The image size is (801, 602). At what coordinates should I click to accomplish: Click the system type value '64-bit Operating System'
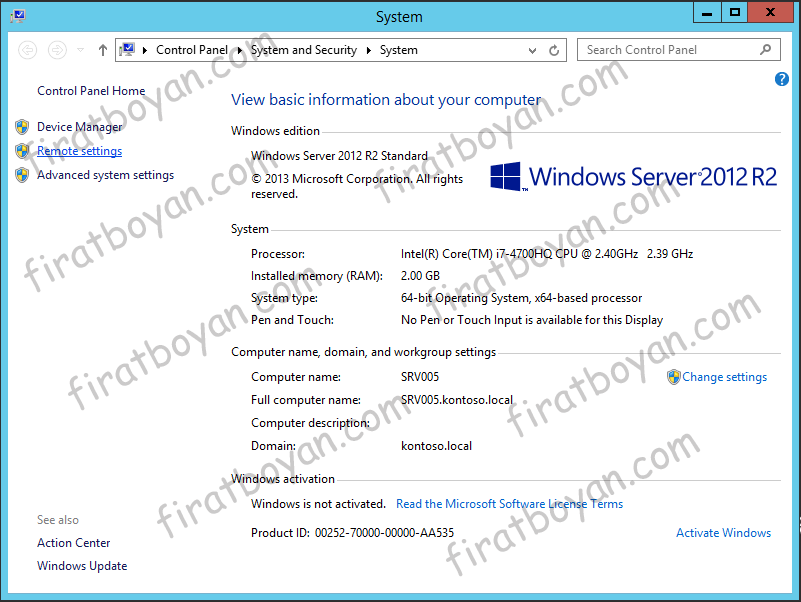465,298
